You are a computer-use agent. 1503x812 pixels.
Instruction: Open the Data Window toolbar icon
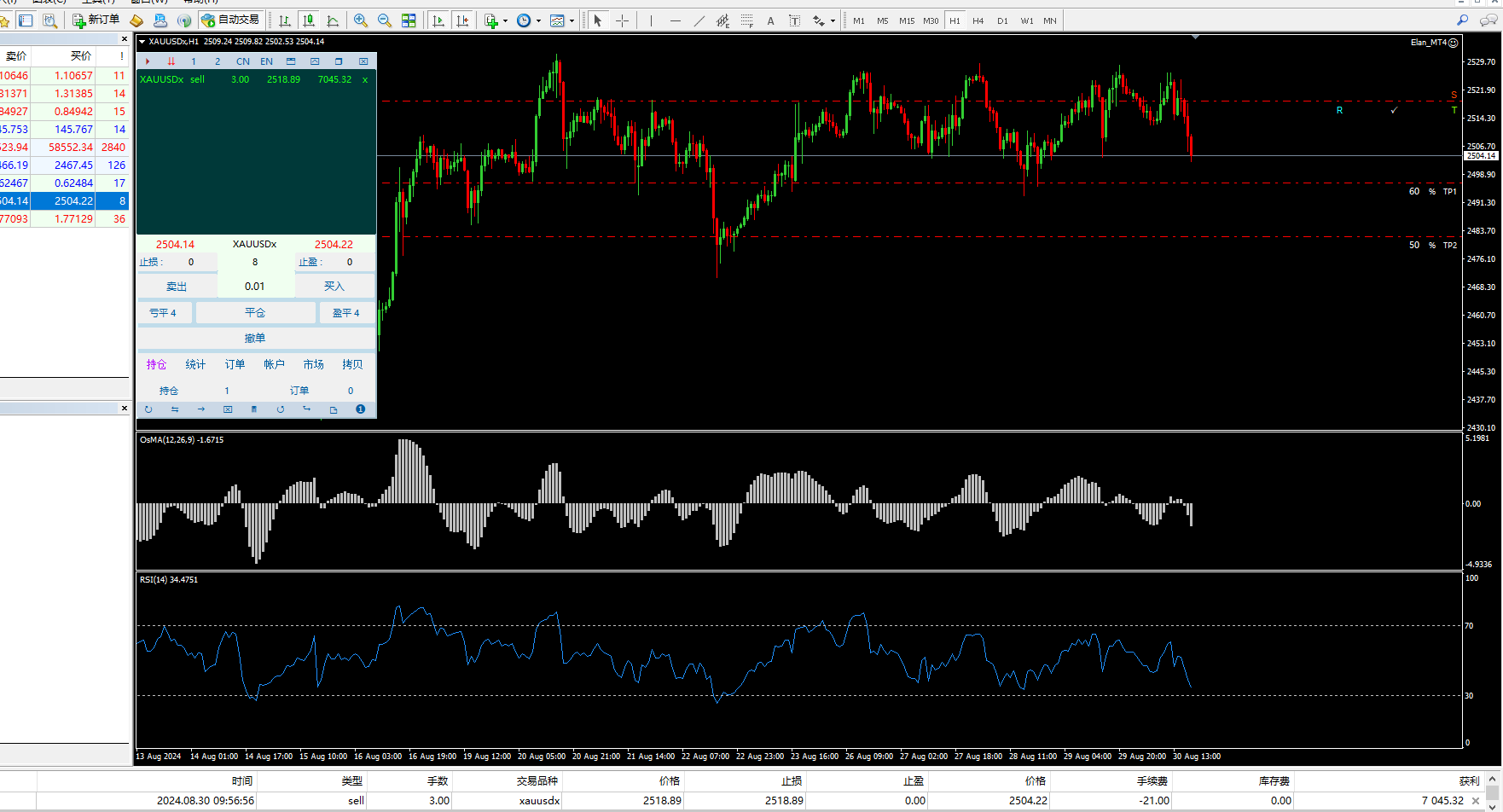pyautogui.click(x=49, y=20)
